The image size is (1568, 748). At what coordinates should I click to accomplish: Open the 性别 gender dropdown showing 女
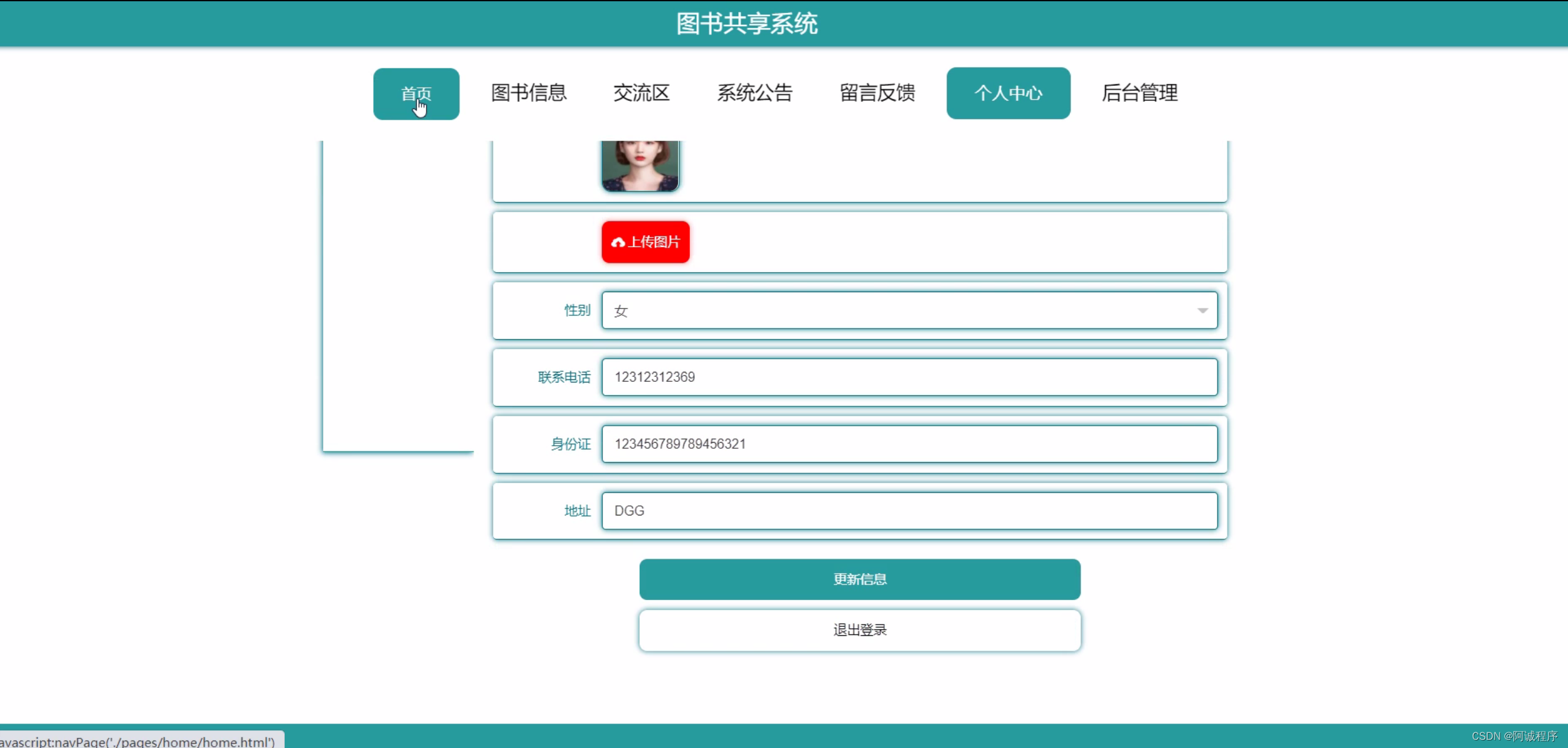pos(878,310)
